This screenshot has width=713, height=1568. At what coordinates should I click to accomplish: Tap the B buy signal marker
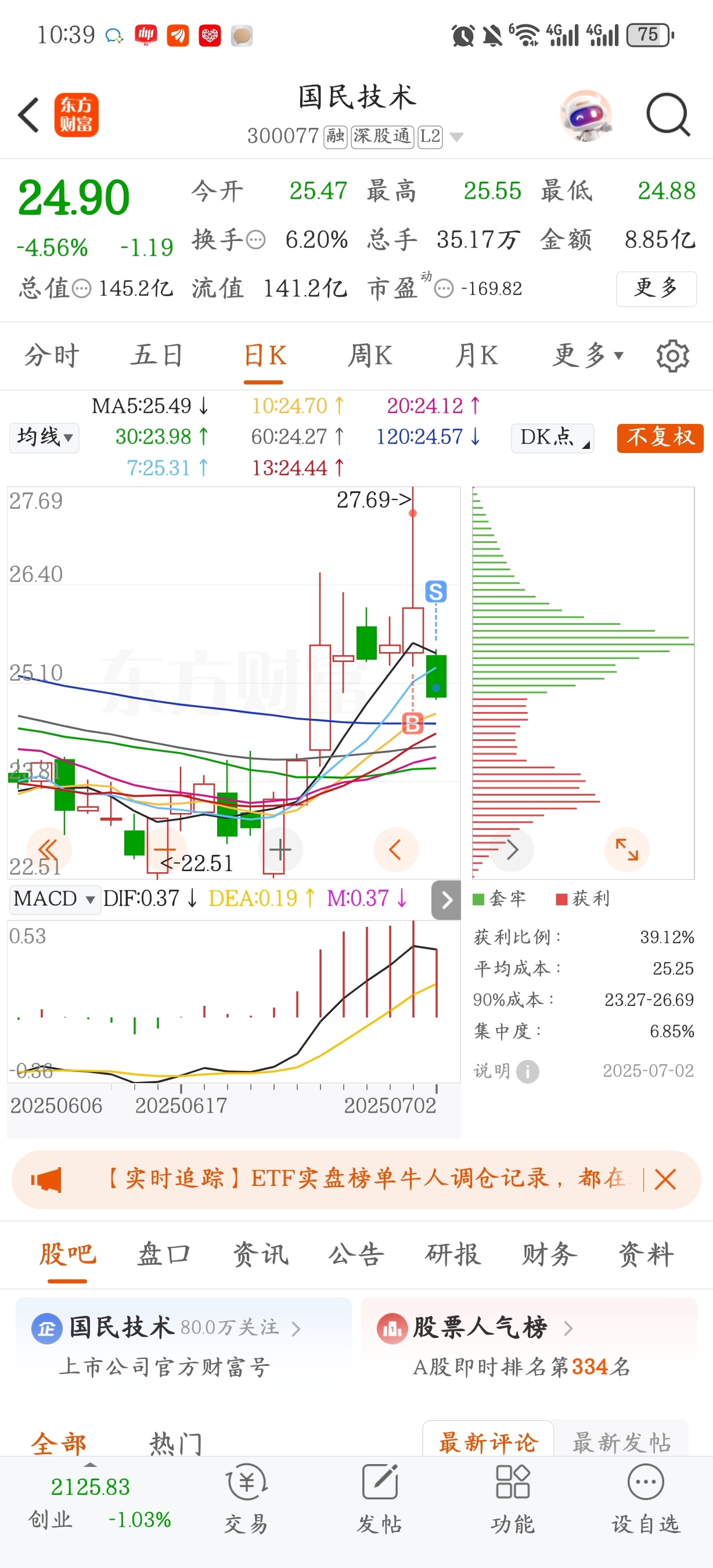(x=413, y=723)
